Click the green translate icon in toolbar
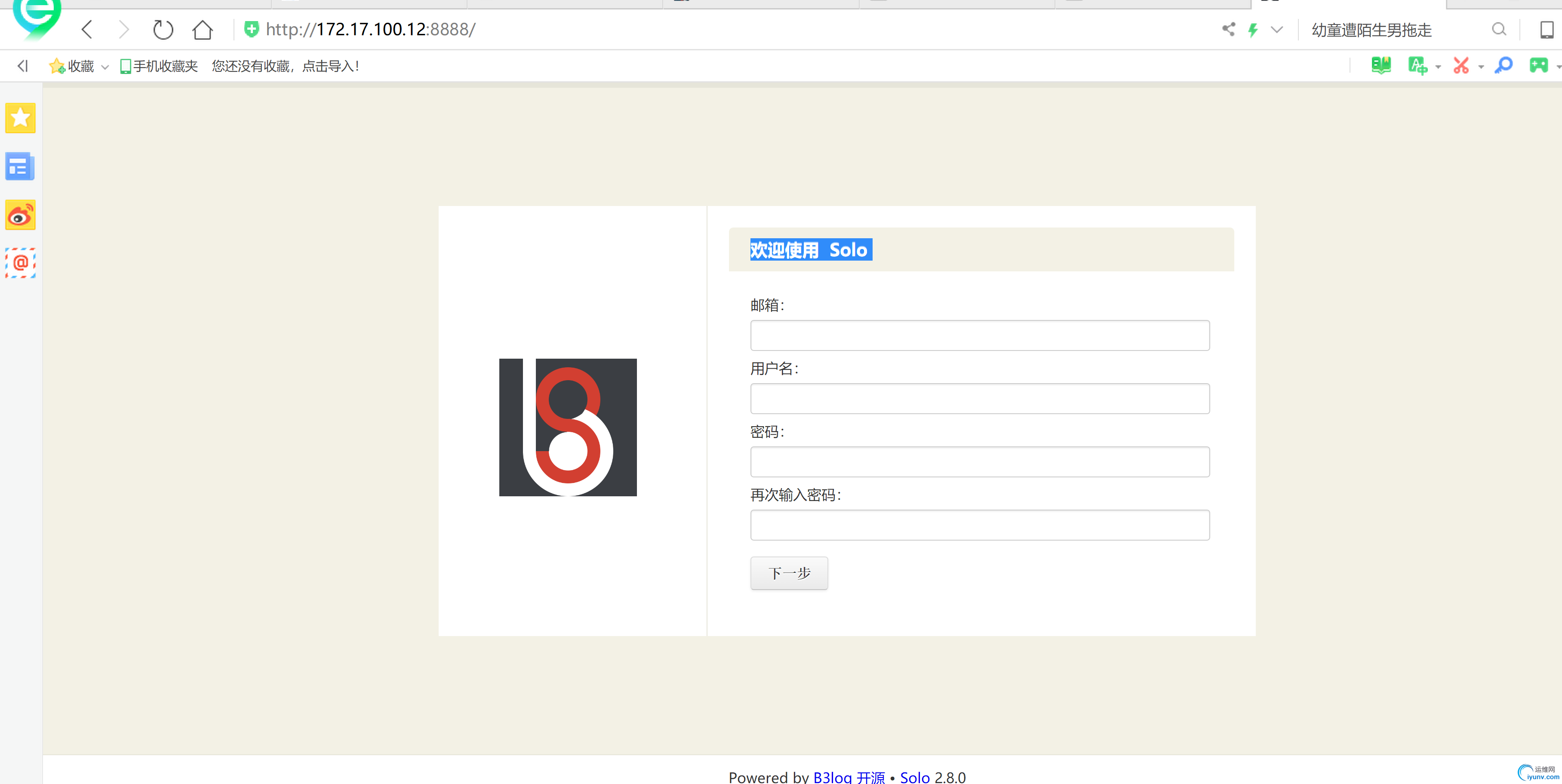This screenshot has height=784, width=1562. [x=1419, y=65]
